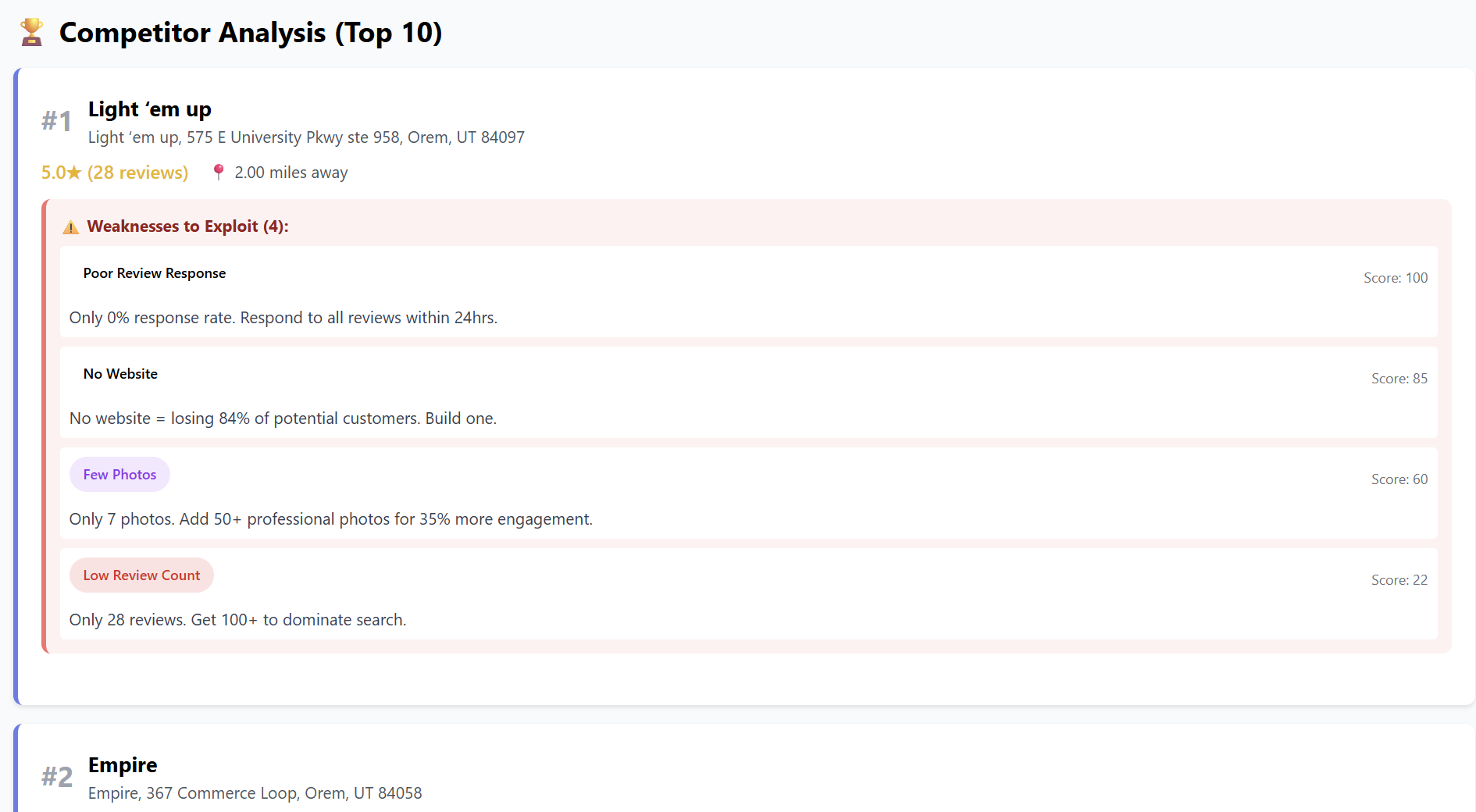Click the Weaknesses to Exploit (4) heading
The height and width of the screenshot is (812, 1476).
pyautogui.click(x=187, y=226)
